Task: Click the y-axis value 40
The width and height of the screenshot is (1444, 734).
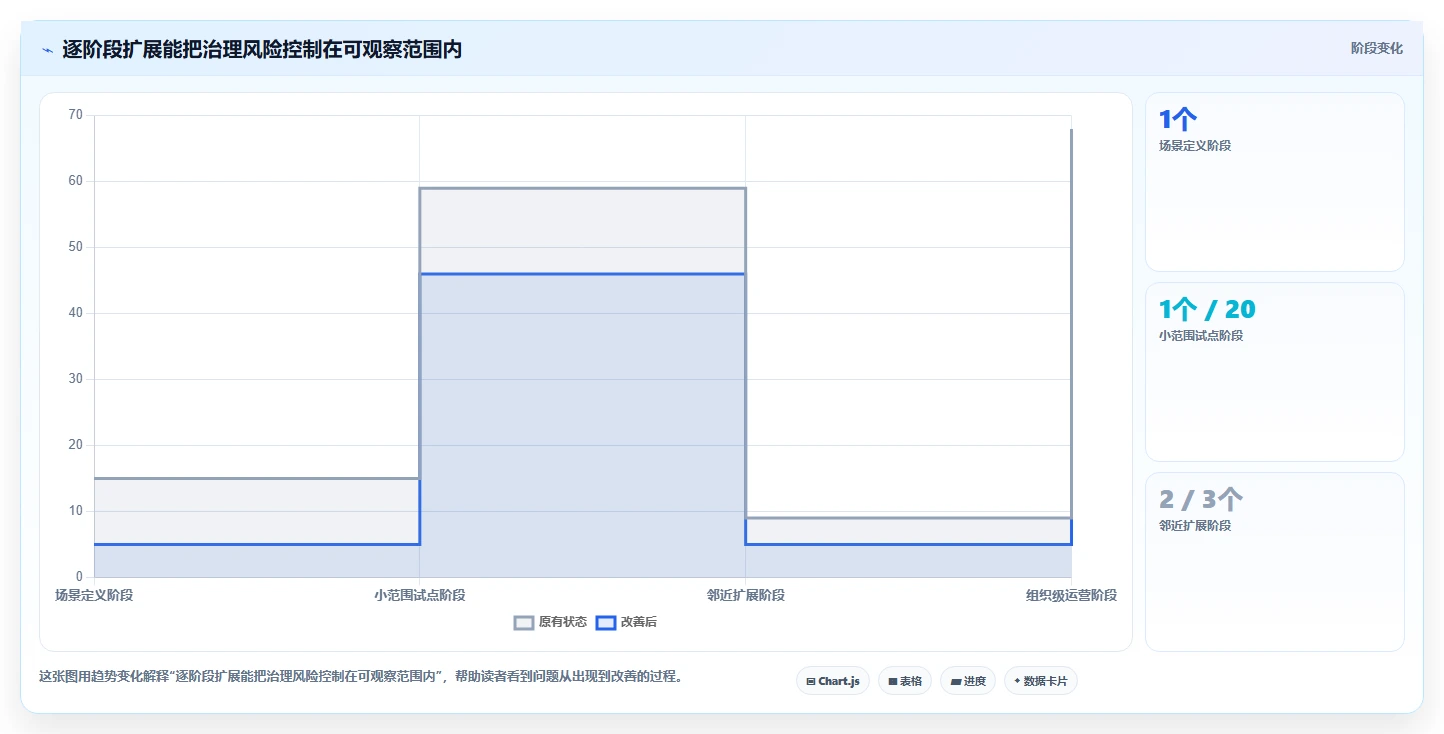Action: (x=76, y=313)
